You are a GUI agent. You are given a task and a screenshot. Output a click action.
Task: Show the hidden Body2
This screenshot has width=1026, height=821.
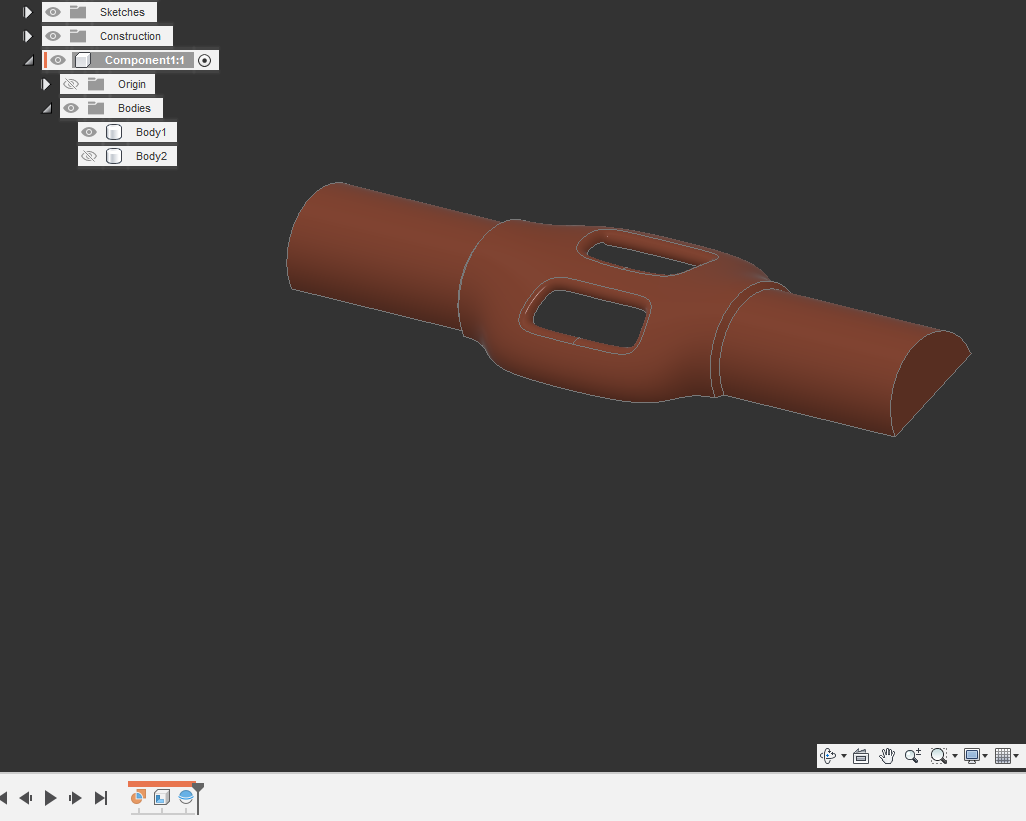coord(89,155)
